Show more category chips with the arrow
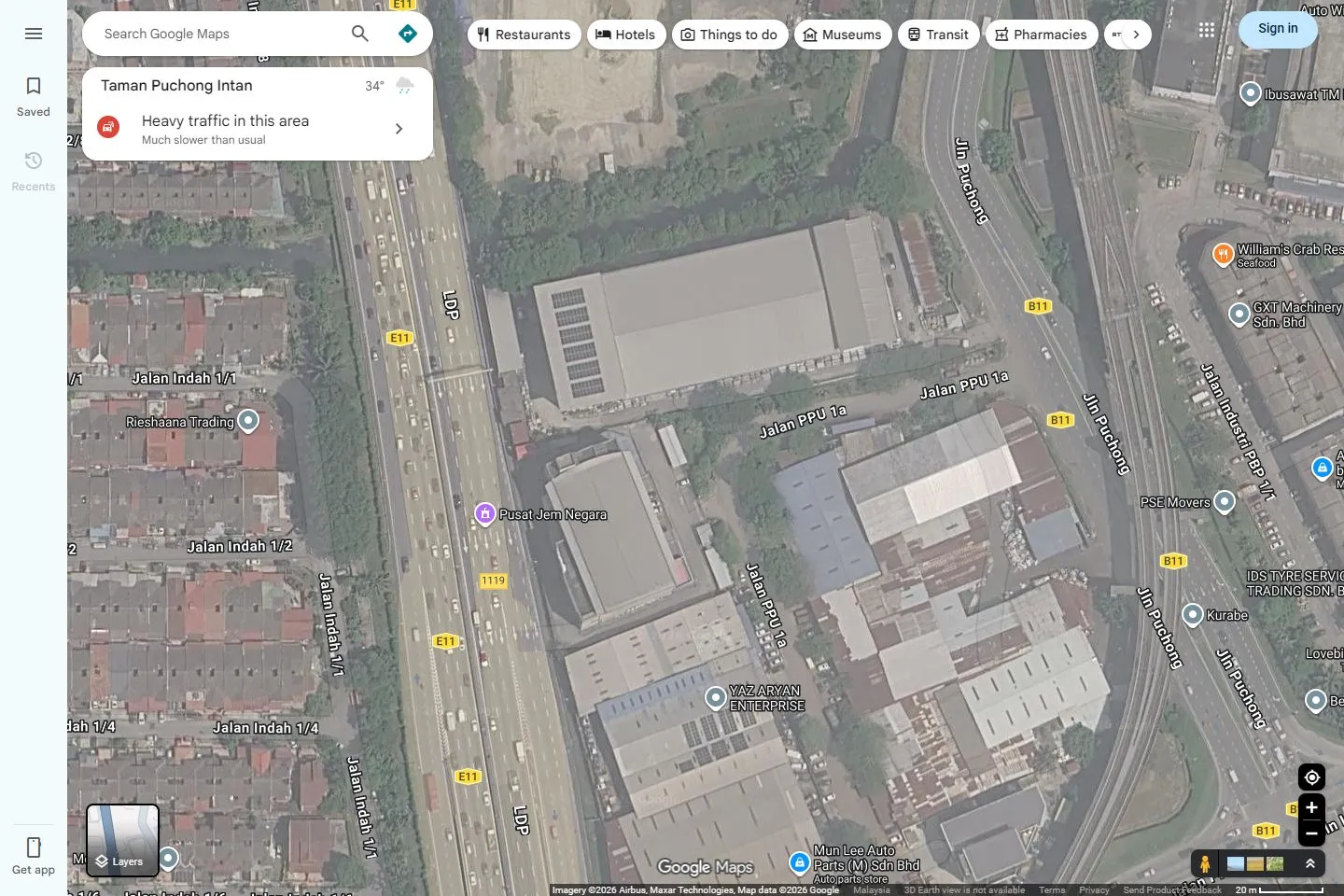Image resolution: width=1344 pixels, height=896 pixels. click(1136, 35)
